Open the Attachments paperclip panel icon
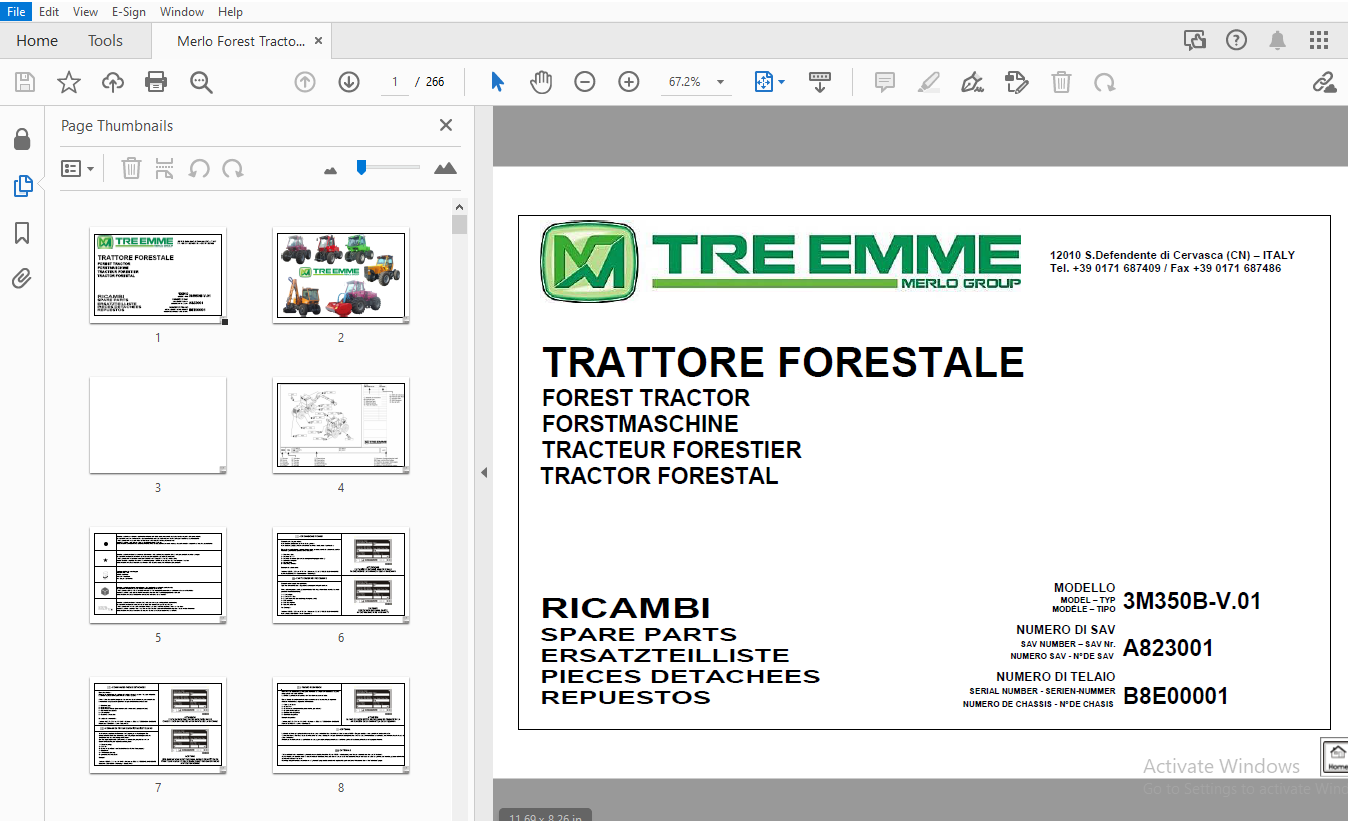 pyautogui.click(x=22, y=278)
